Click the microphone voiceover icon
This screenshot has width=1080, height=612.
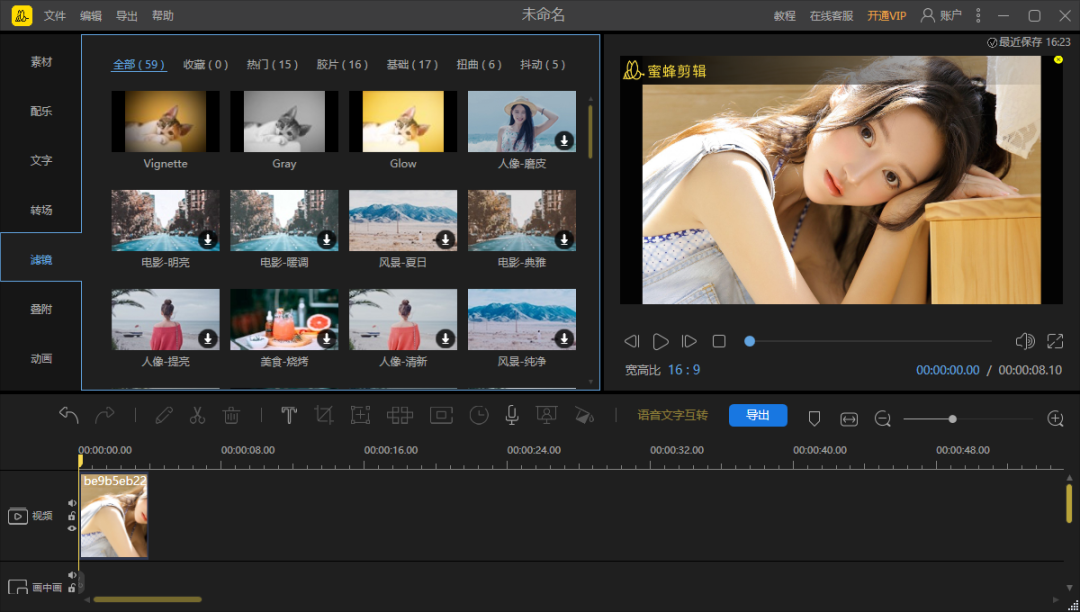(x=512, y=415)
